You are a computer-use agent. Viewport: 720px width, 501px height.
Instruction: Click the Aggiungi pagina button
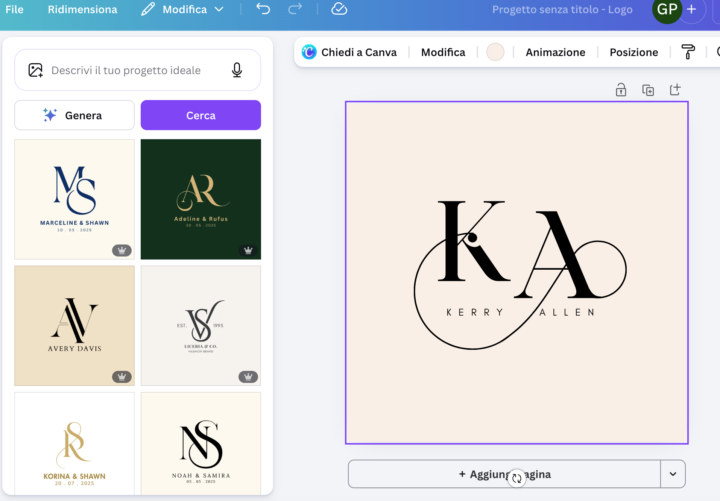[x=504, y=474]
